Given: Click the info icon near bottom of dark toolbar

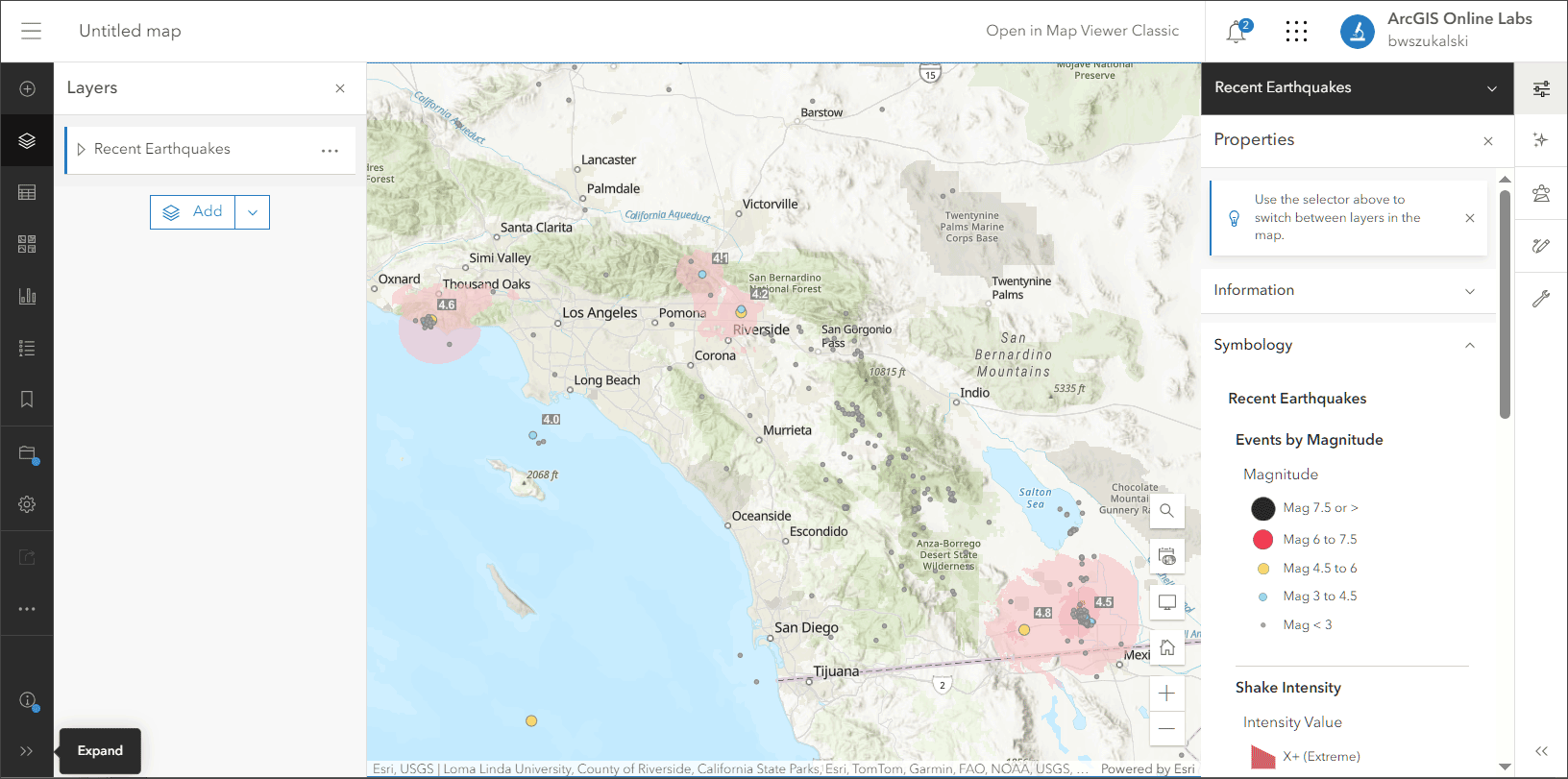Looking at the screenshot, I should coord(27,700).
